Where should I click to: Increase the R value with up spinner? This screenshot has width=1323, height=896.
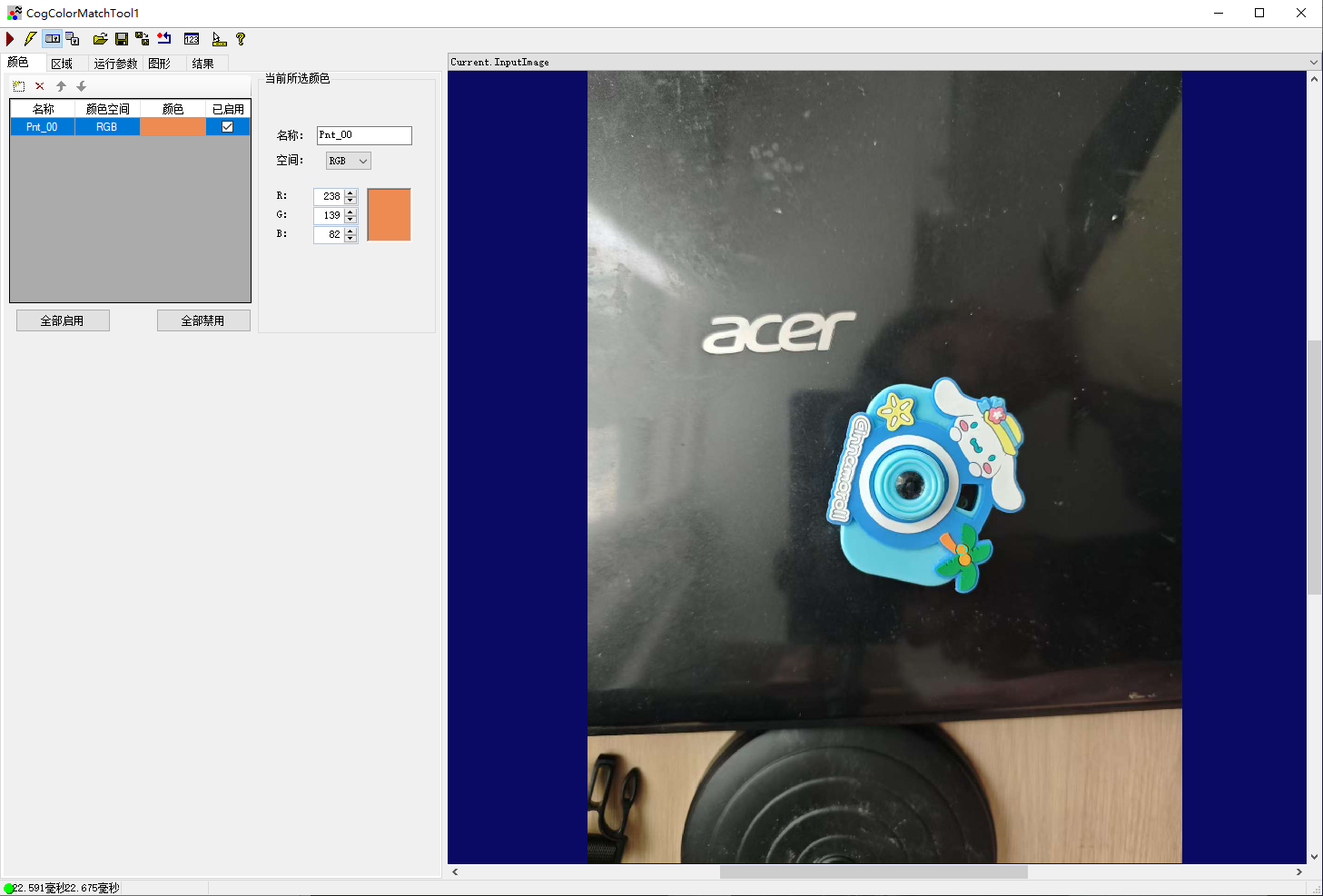click(x=350, y=192)
